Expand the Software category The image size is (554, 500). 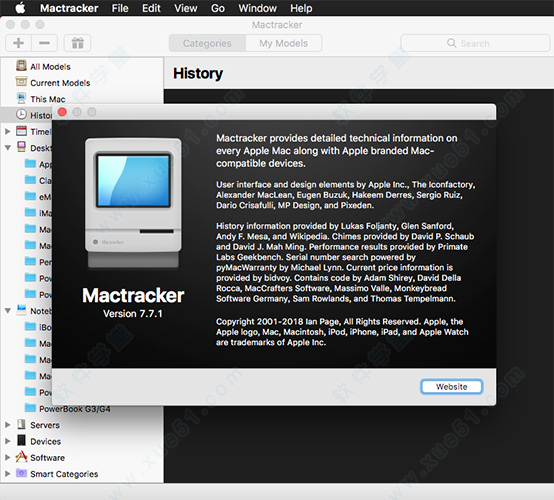7,457
